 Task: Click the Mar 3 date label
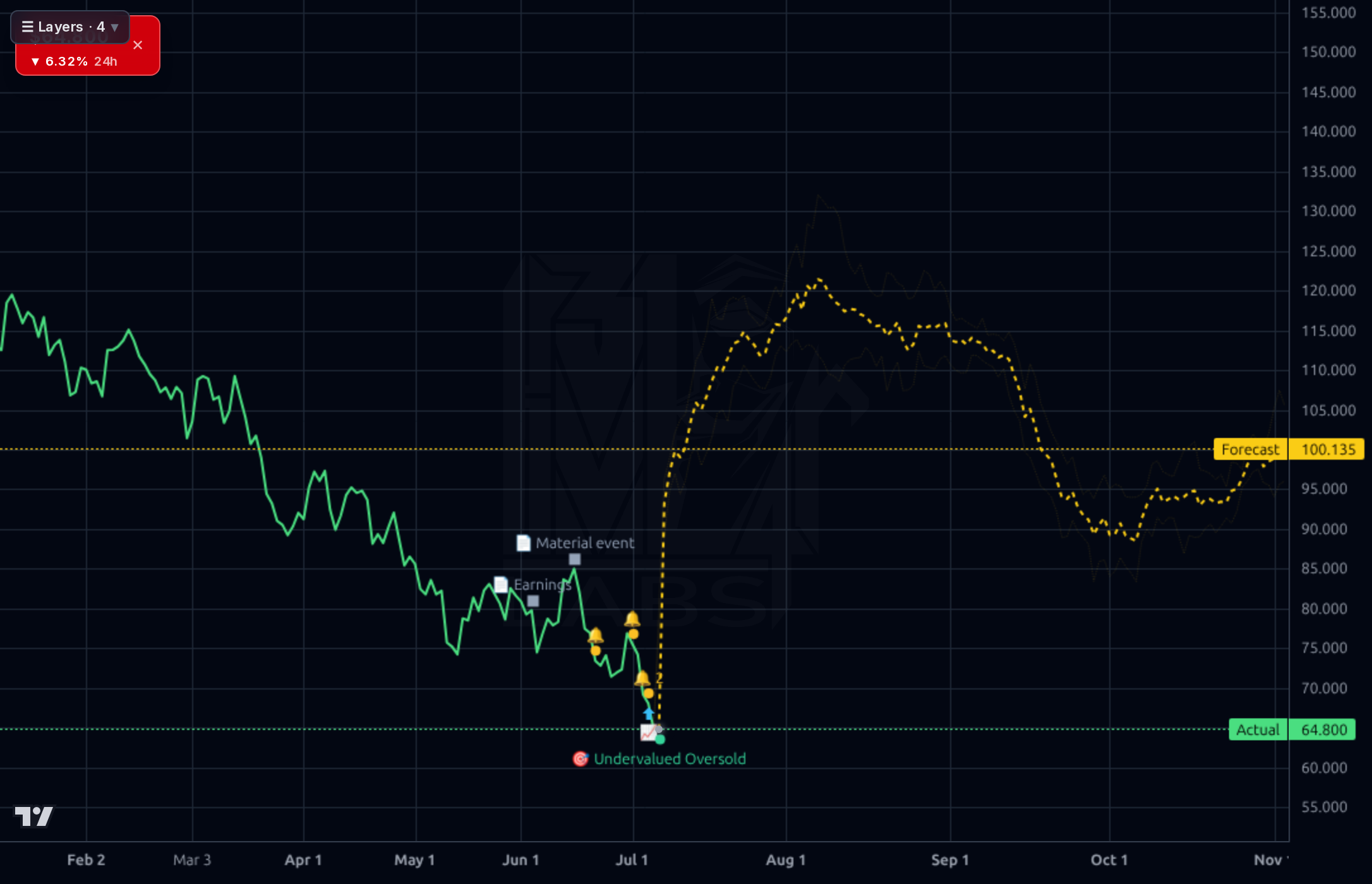(x=192, y=860)
